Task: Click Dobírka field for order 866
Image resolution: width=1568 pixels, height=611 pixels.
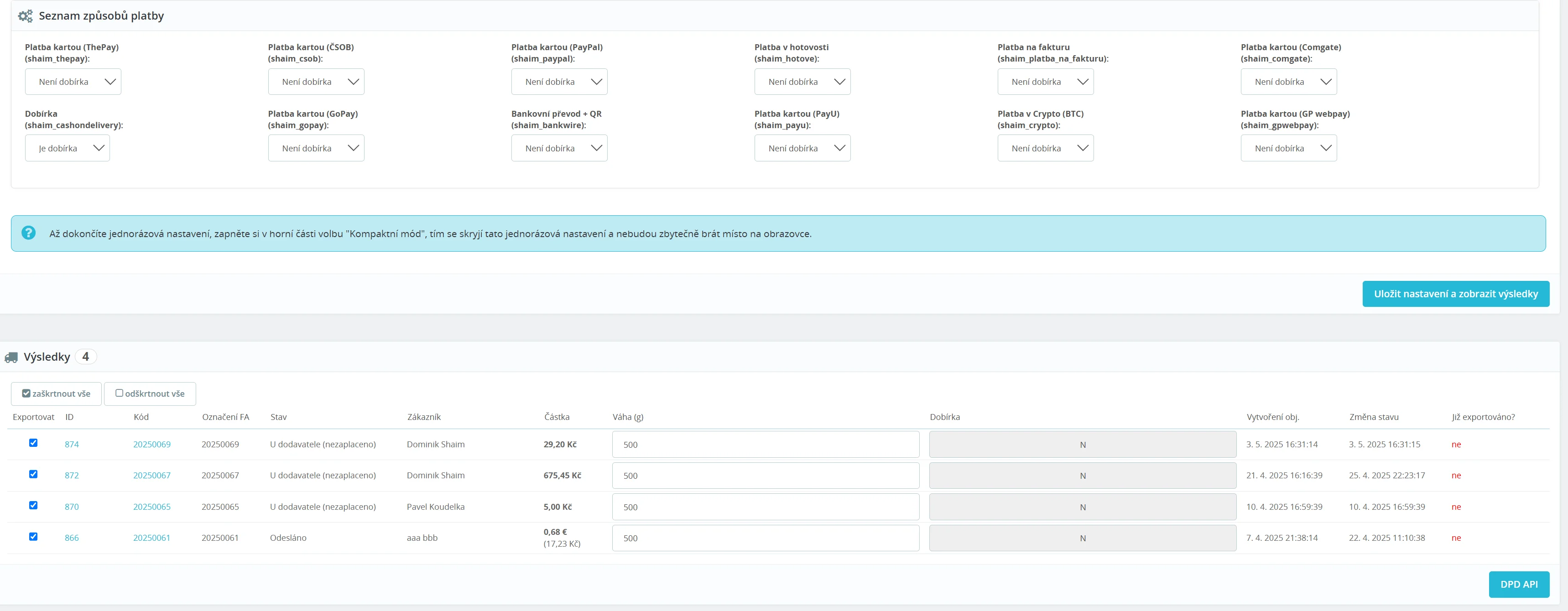Action: coord(1082,539)
